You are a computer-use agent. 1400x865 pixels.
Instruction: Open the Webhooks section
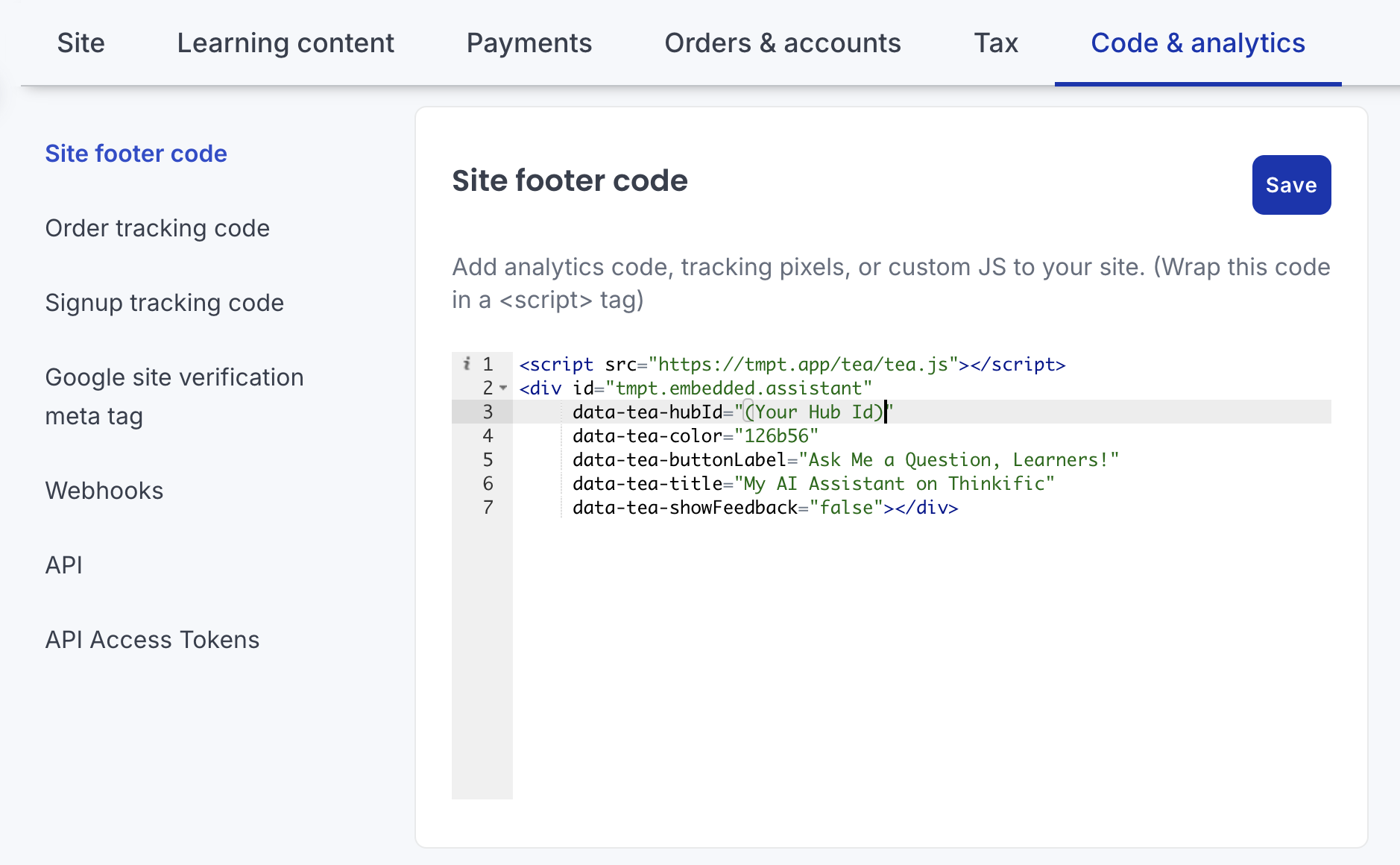[x=104, y=491]
